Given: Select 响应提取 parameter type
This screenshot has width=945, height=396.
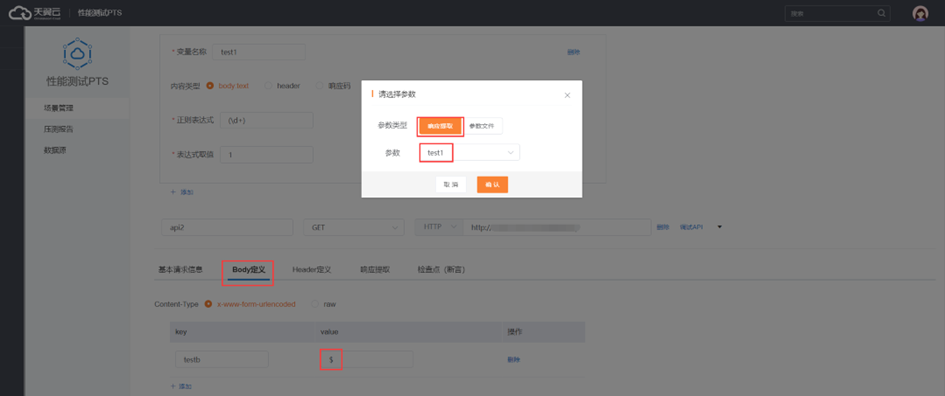Looking at the screenshot, I should [x=440, y=126].
